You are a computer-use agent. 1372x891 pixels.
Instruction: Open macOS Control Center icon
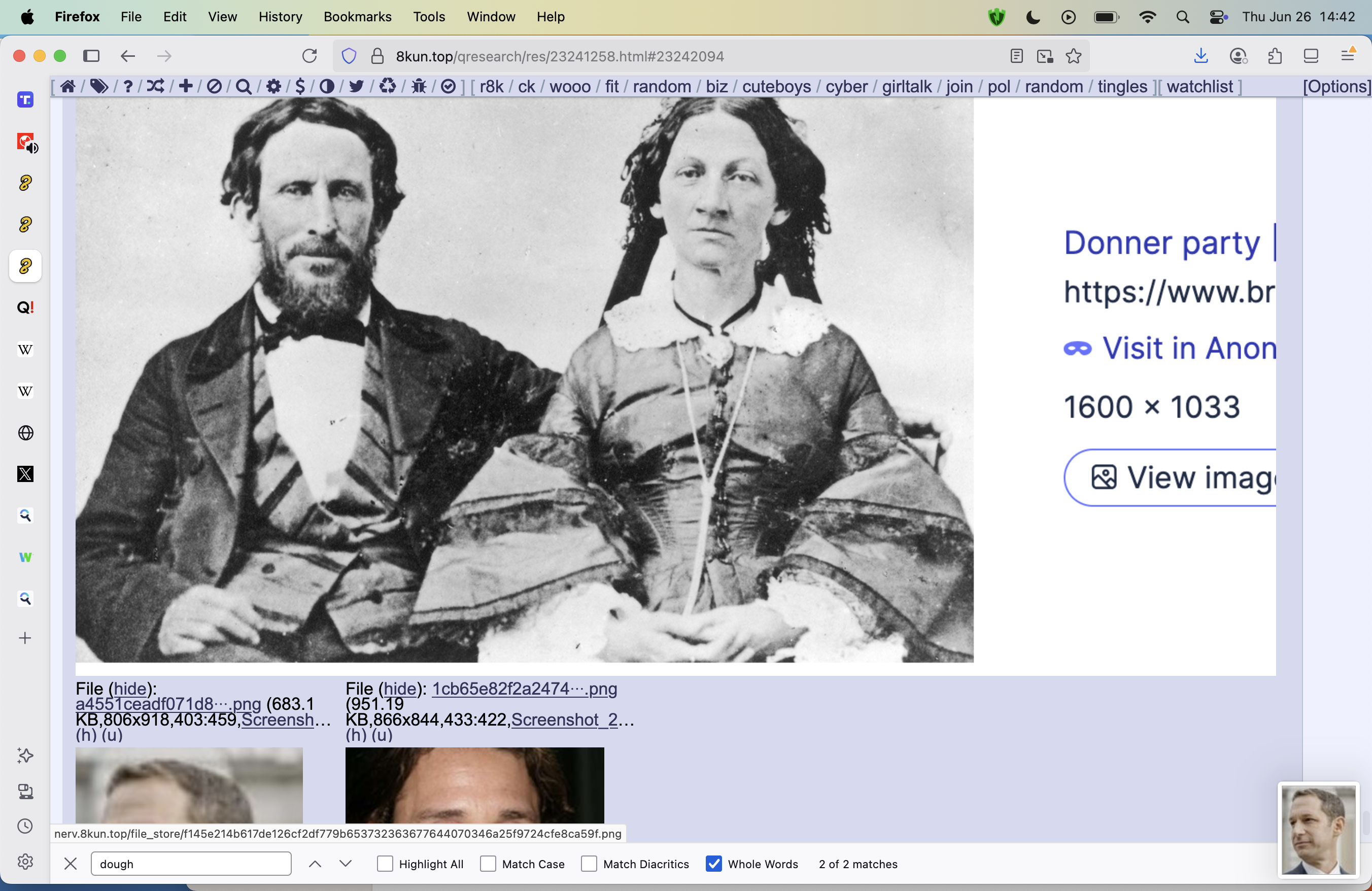(x=1218, y=17)
